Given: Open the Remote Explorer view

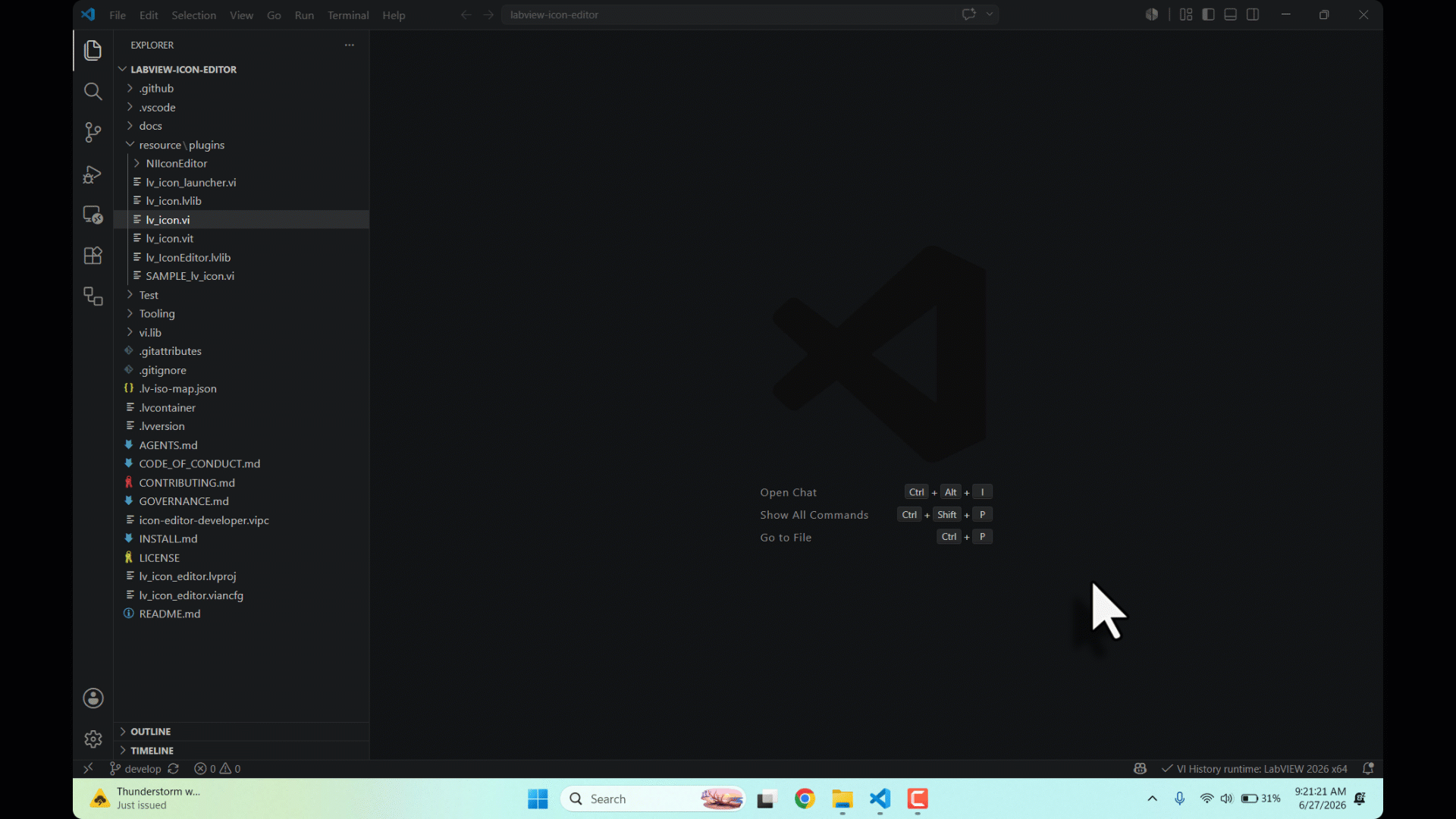Looking at the screenshot, I should (x=93, y=215).
